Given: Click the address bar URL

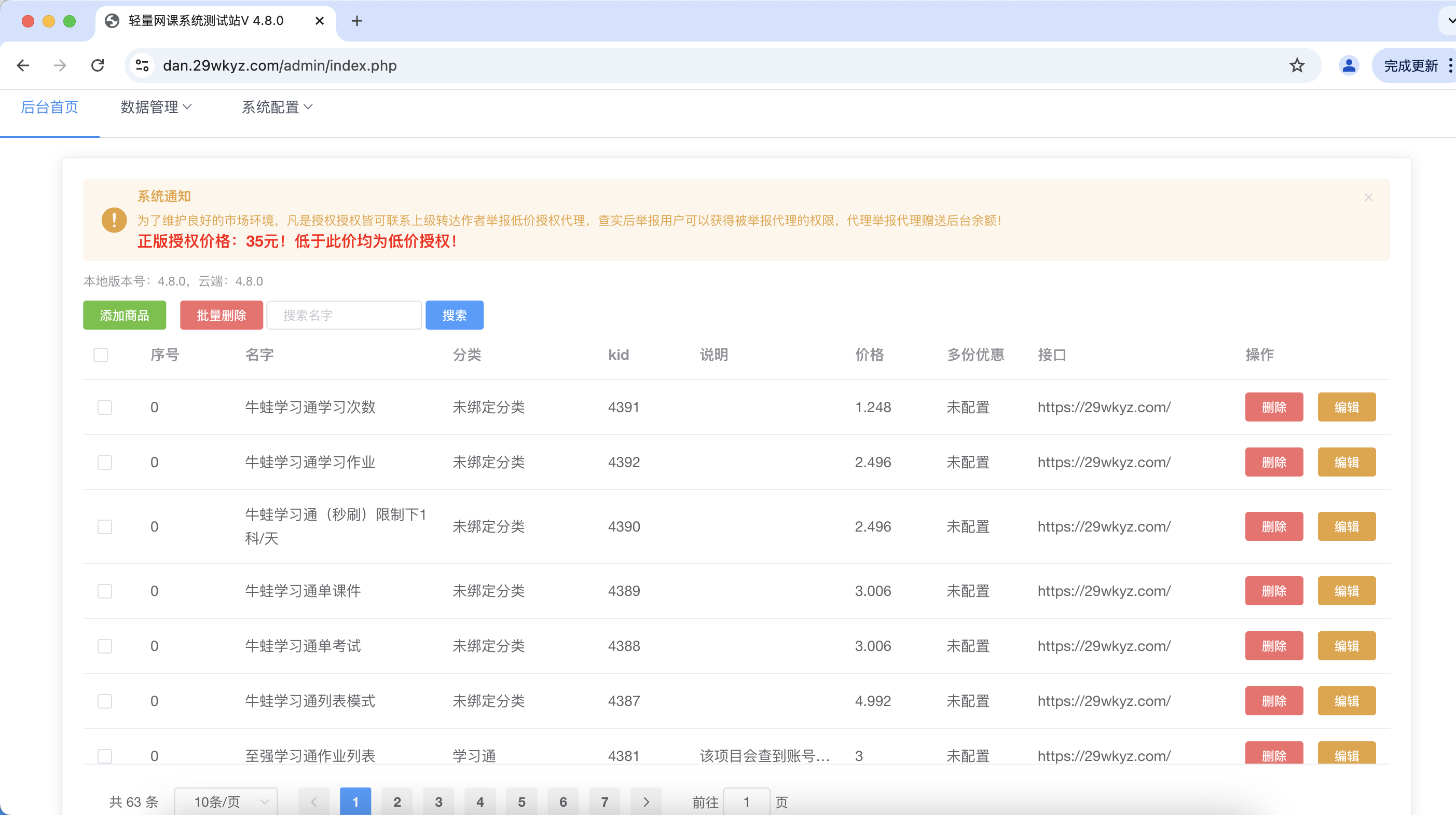Looking at the screenshot, I should pyautogui.click(x=280, y=65).
